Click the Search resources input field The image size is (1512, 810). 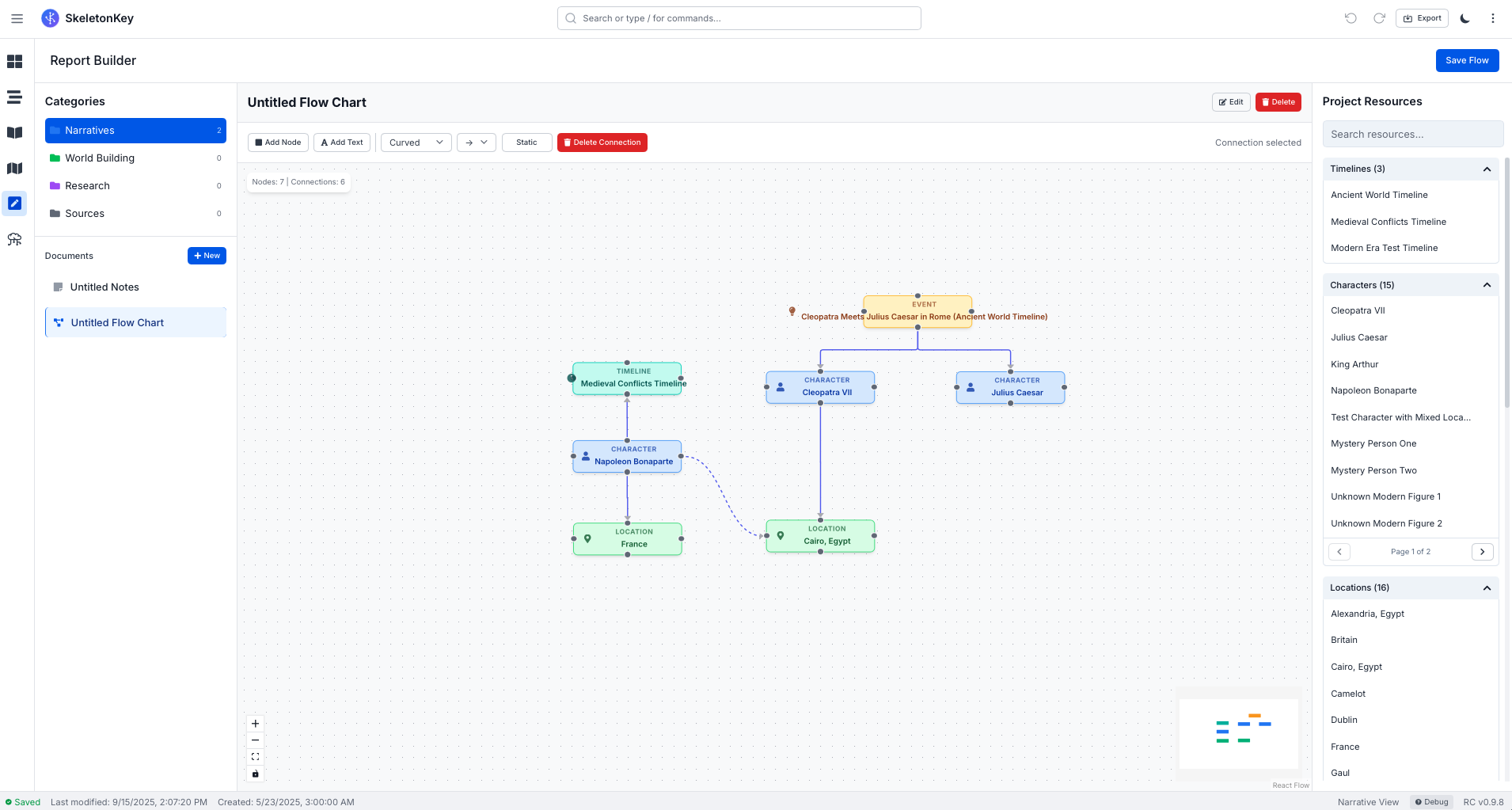tap(1412, 133)
